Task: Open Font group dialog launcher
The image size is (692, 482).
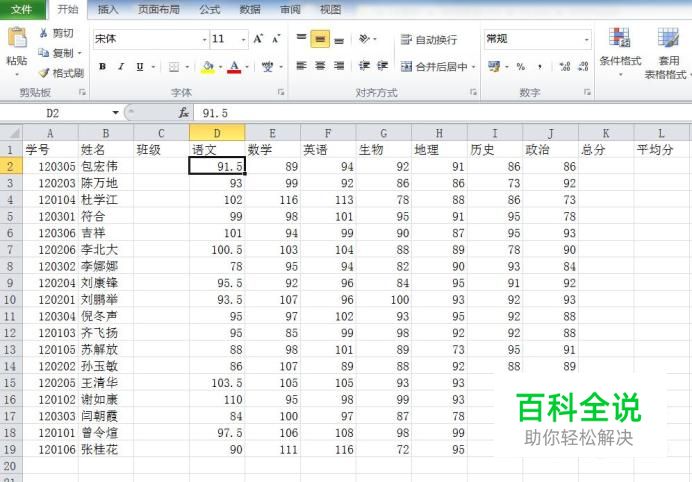Action: 281,92
